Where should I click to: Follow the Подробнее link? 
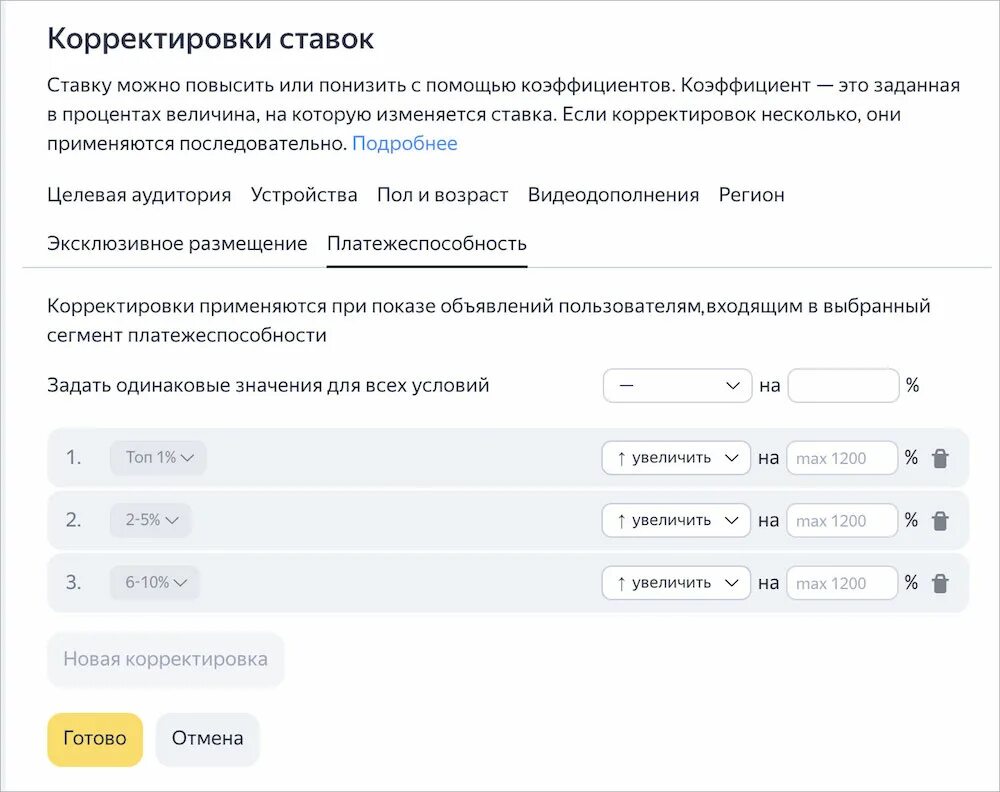[404, 144]
